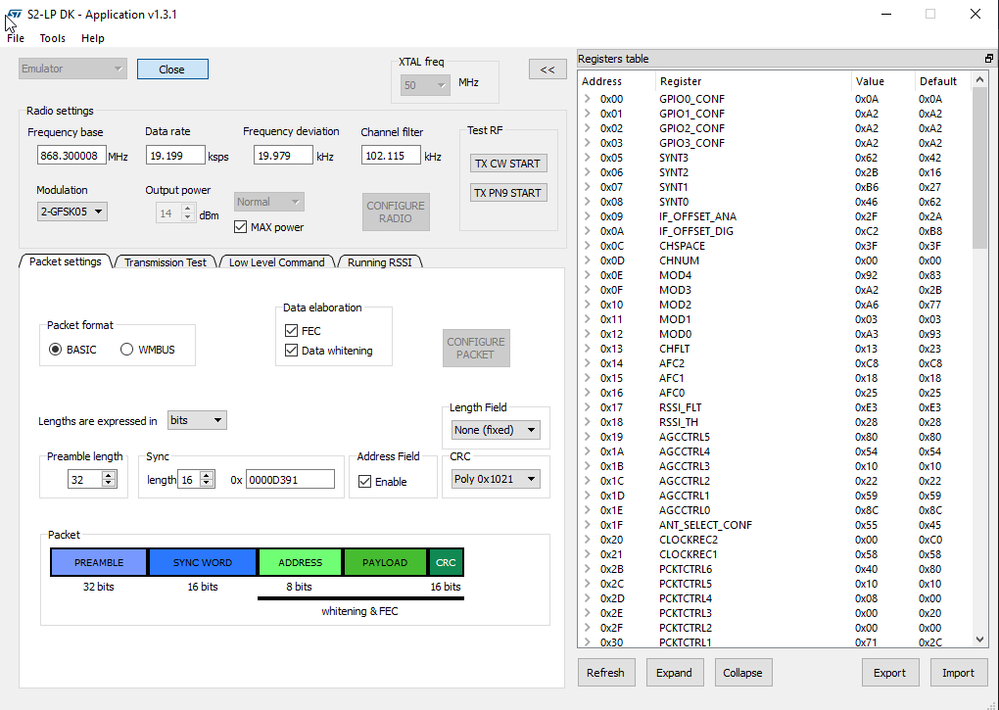Expand register row 0x0E MOD4
Image resolution: width=999 pixels, height=710 pixels.
587,275
